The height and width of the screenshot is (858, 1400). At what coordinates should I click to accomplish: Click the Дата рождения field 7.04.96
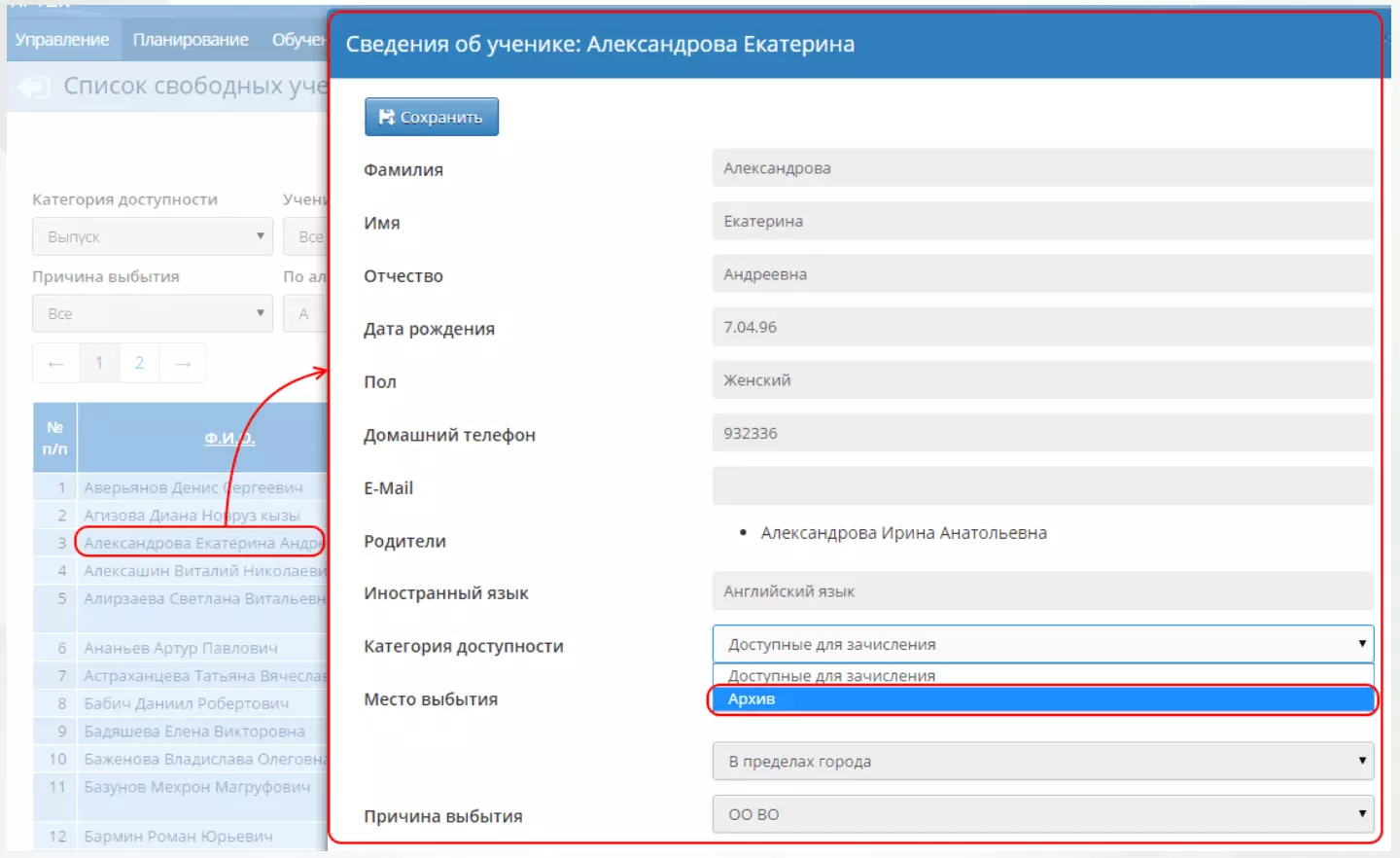pyautogui.click(x=1042, y=327)
